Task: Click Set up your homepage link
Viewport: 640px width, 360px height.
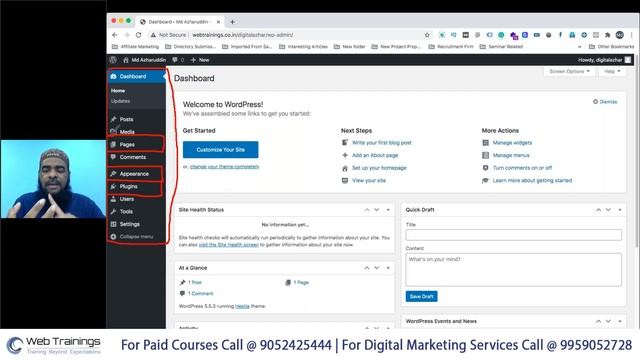Action: (379, 168)
